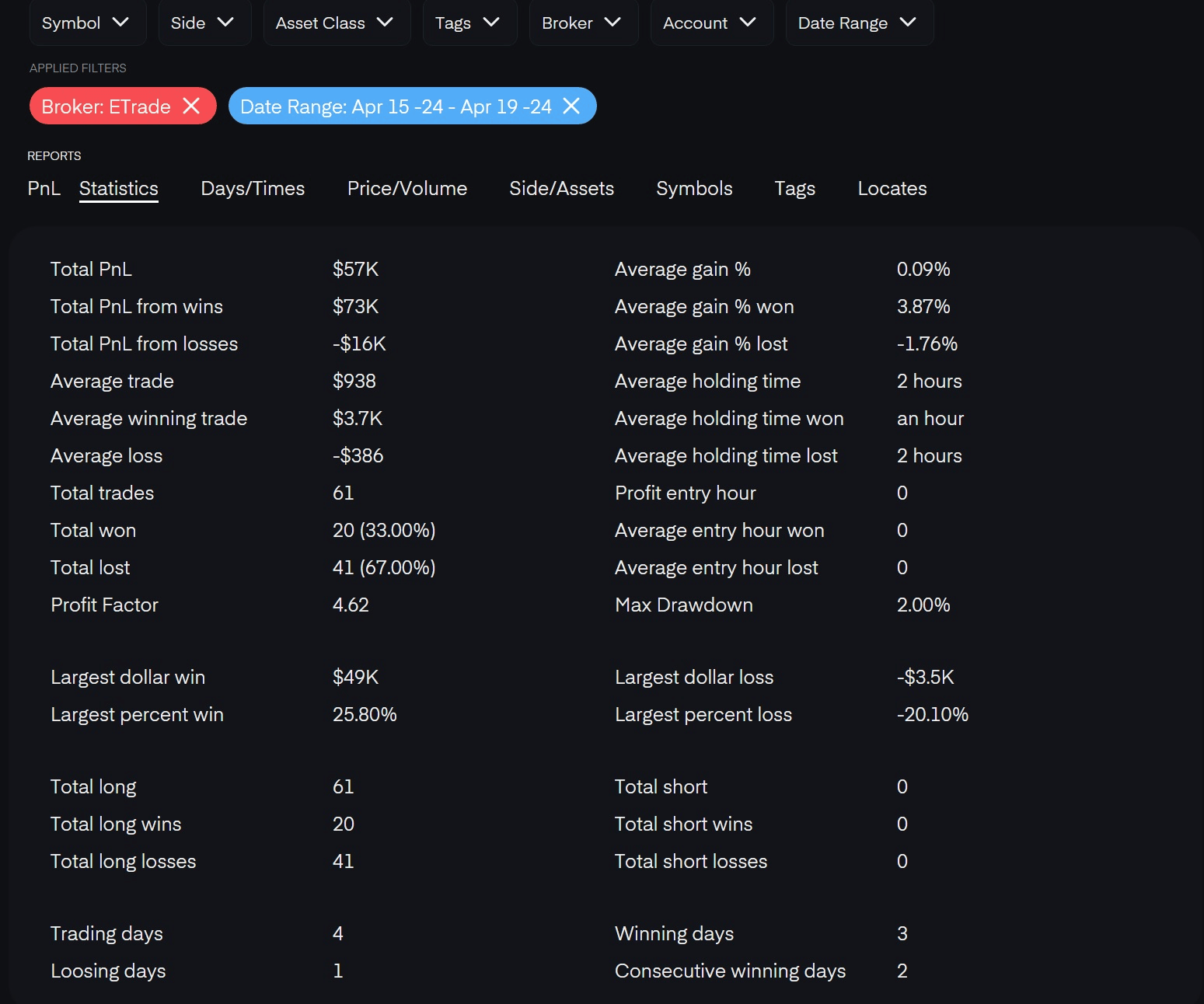Open the Locates report tab

tap(892, 189)
